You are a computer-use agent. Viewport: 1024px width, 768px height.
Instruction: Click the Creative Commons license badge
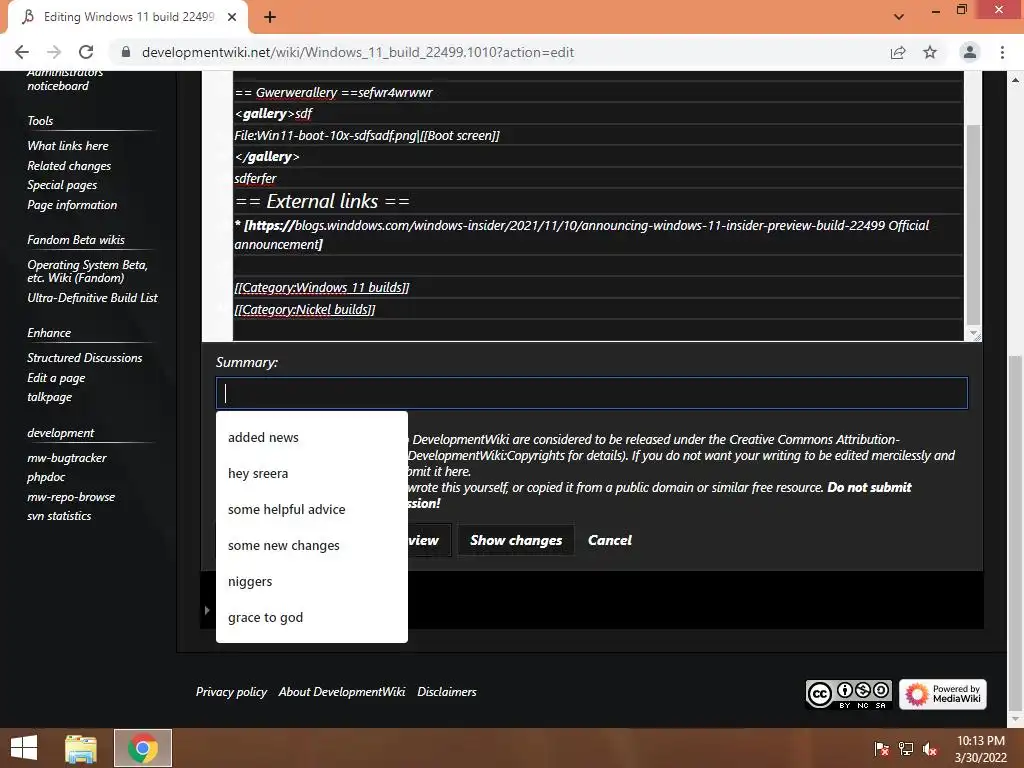[848, 694]
